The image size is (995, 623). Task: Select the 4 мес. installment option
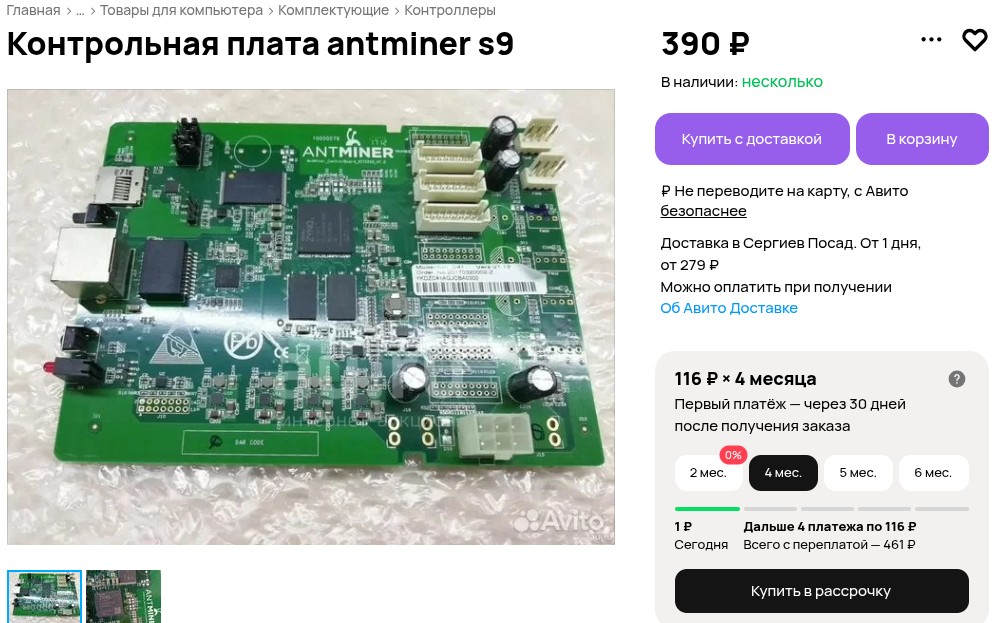pyautogui.click(x=783, y=473)
